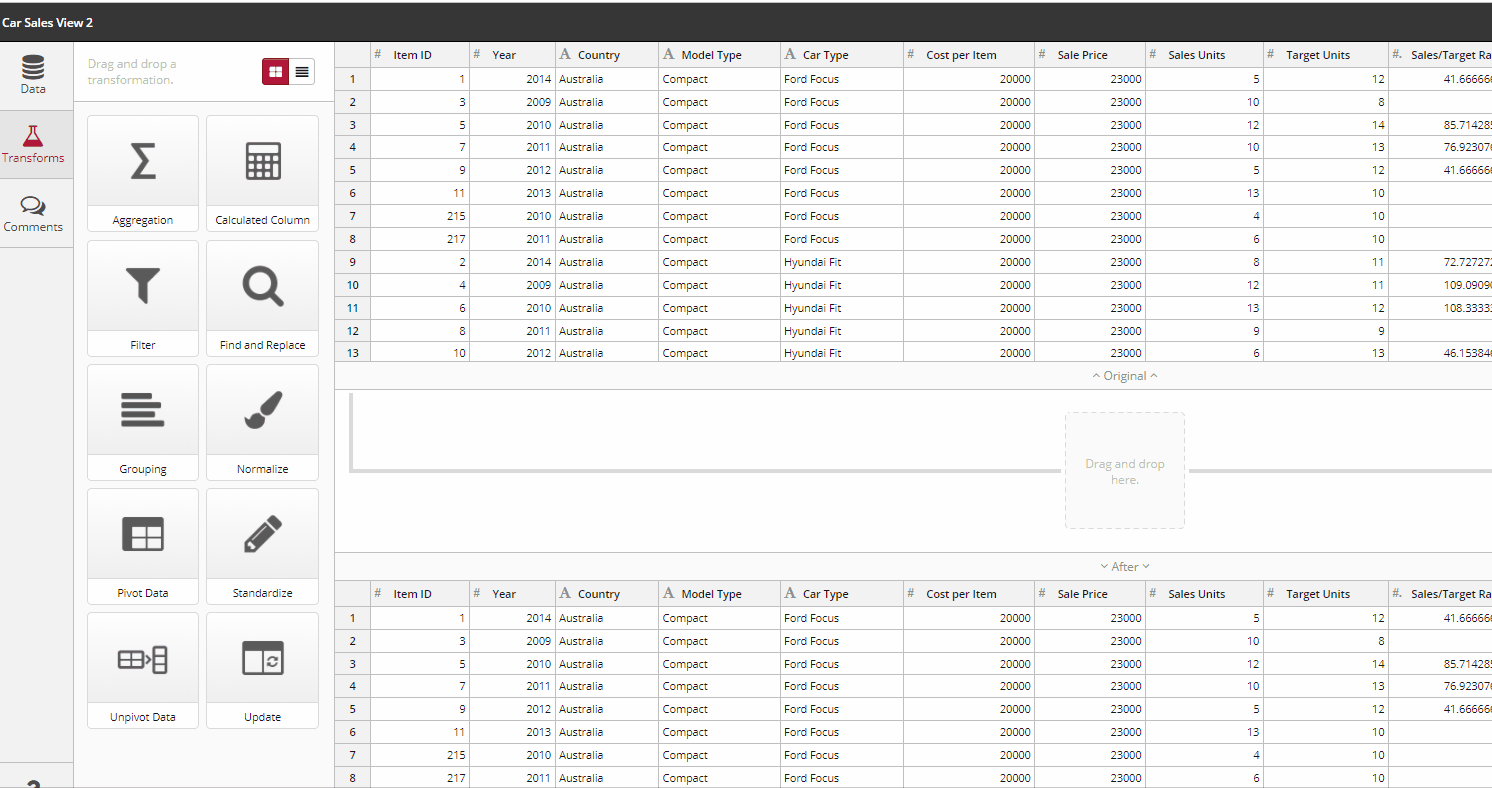The height and width of the screenshot is (788, 1492).
Task: Click Item ID 215 in After table
Action: point(420,755)
